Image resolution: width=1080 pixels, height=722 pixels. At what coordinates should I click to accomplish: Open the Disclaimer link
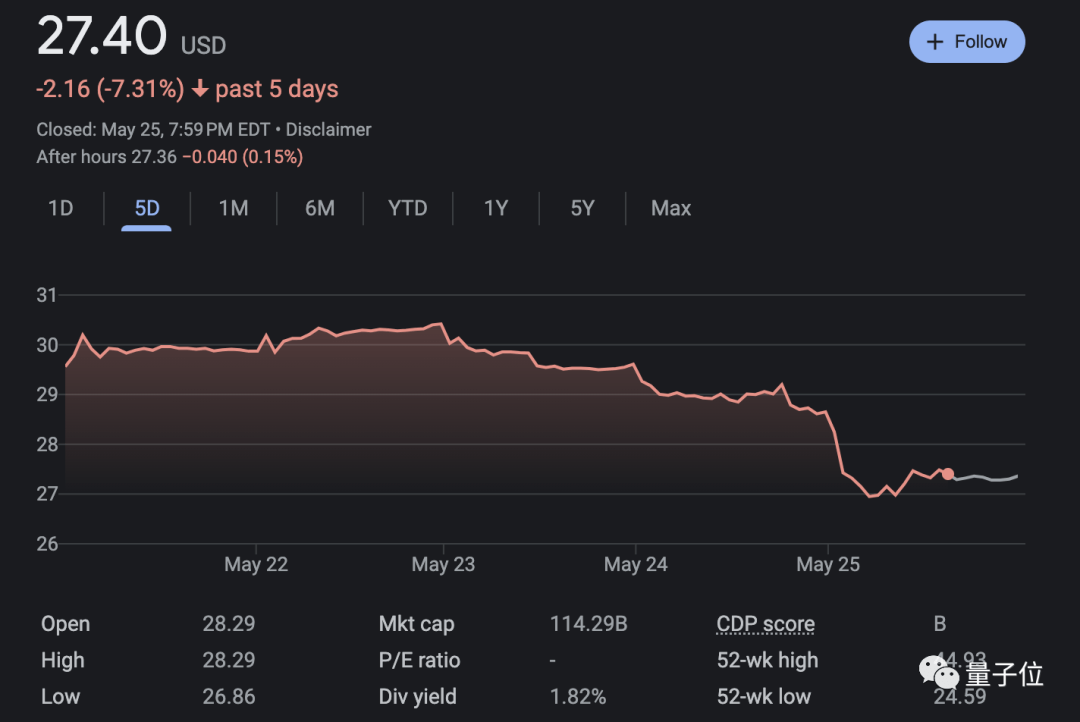click(x=329, y=130)
